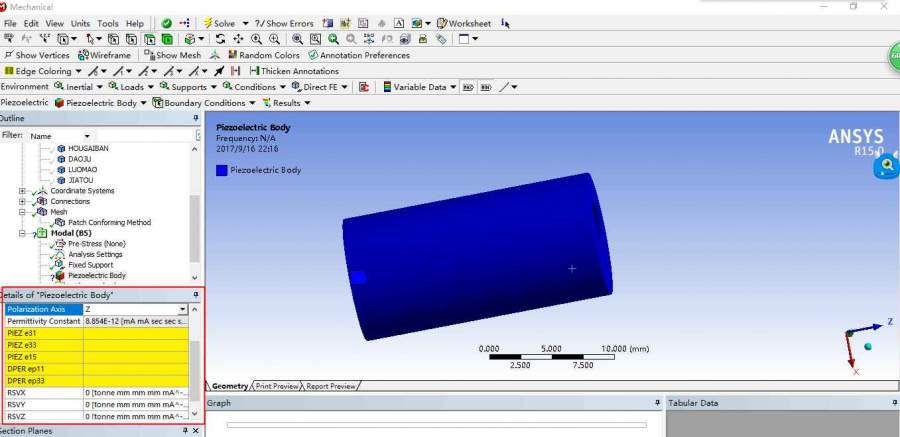The width and height of the screenshot is (900, 437).
Task: Select the Geometry tab
Action: pos(230,386)
